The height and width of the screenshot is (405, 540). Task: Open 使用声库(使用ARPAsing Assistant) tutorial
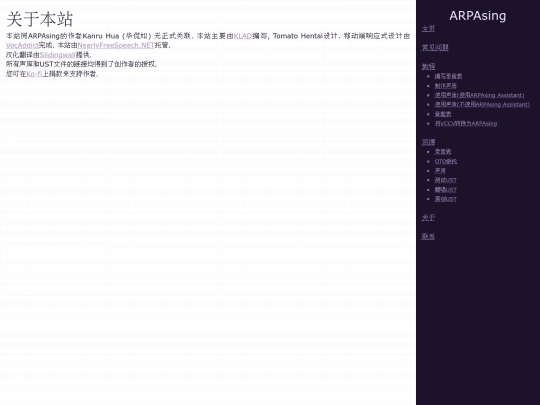[479, 95]
